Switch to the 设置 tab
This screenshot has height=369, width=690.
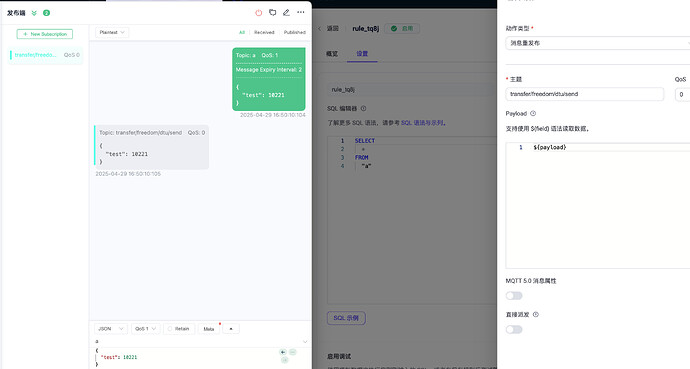coord(362,54)
